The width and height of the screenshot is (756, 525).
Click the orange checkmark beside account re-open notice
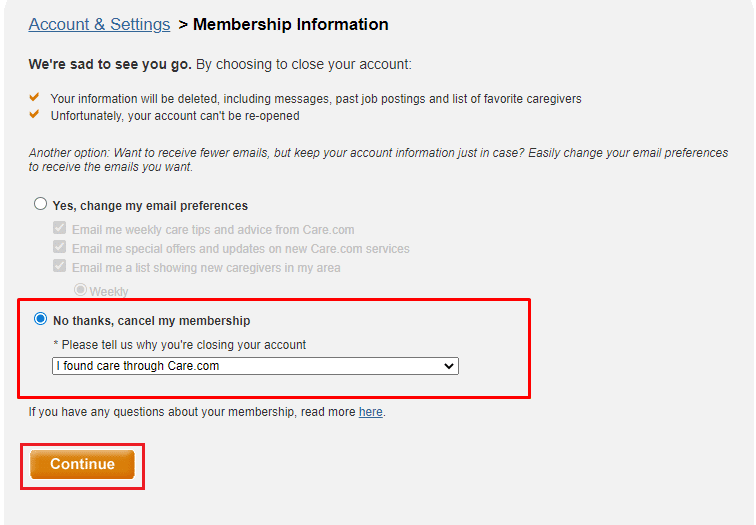tap(34, 115)
